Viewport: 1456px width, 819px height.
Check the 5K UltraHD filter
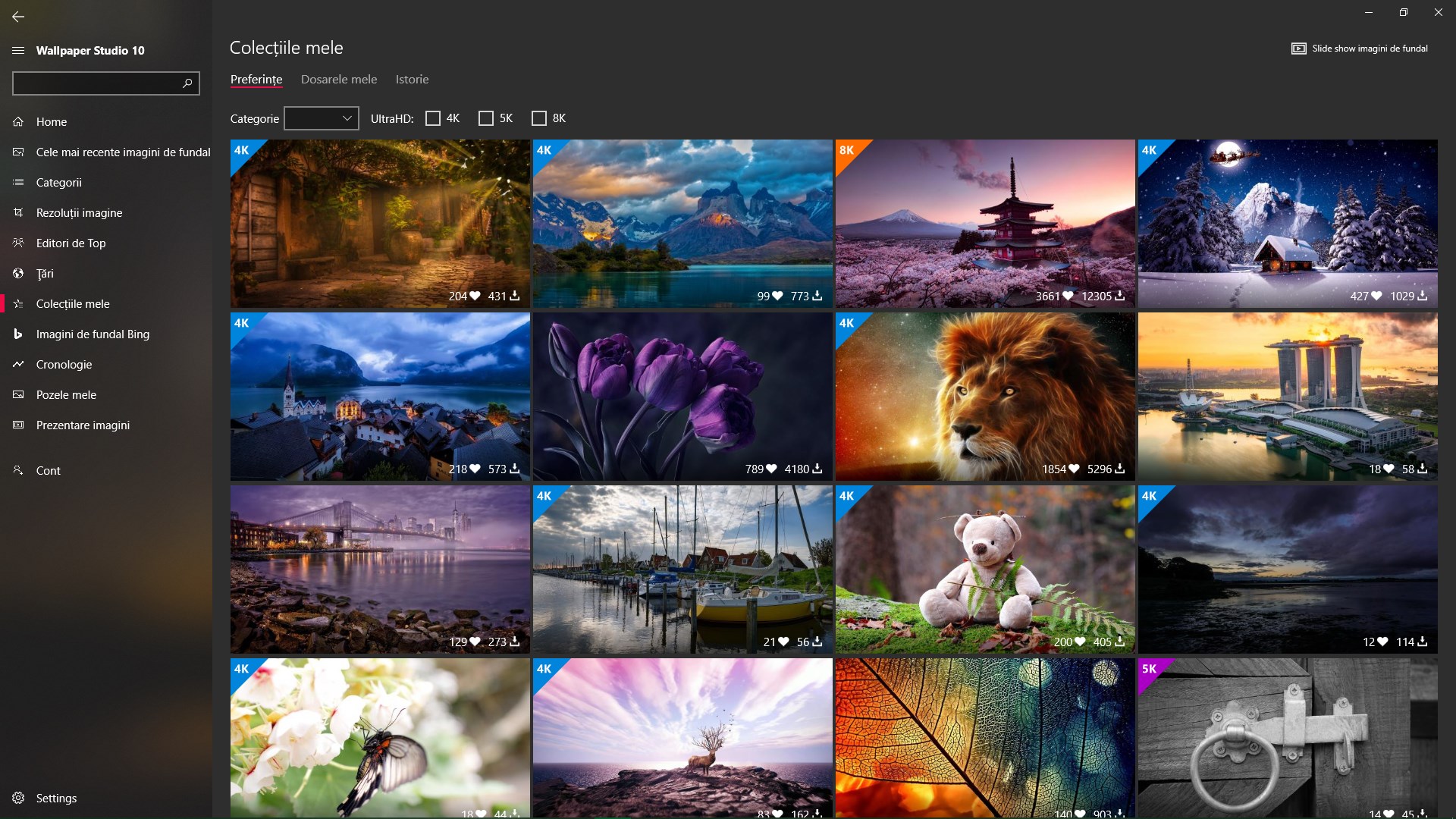pos(486,118)
